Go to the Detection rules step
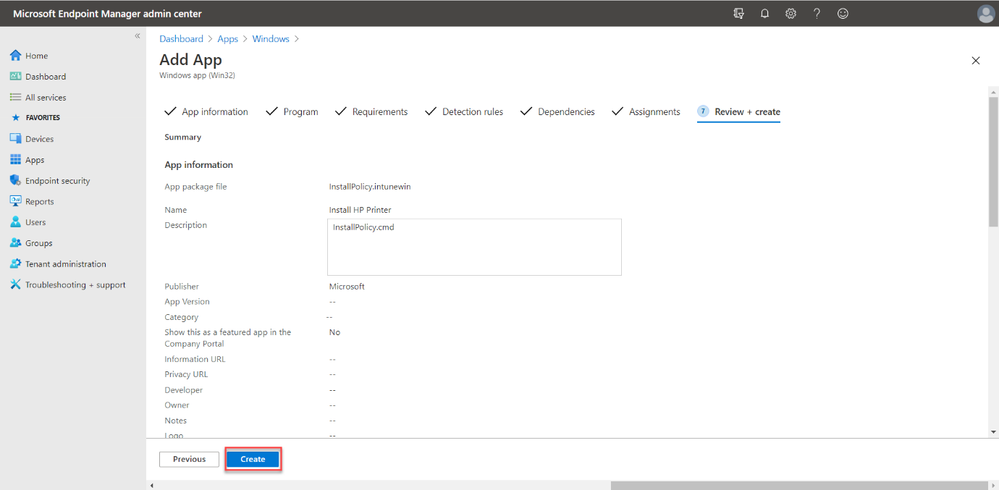The image size is (999, 490). tap(464, 112)
